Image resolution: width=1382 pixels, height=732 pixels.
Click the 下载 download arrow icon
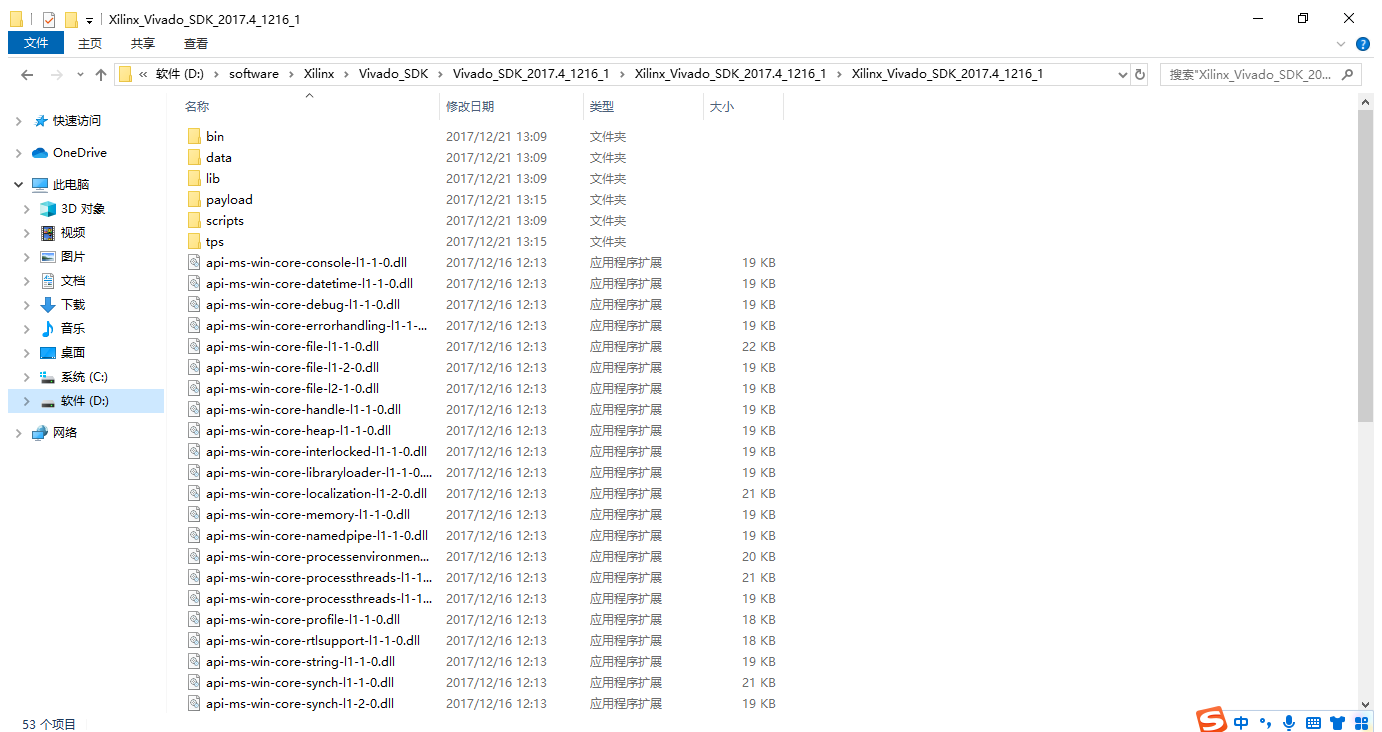pyautogui.click(x=48, y=305)
